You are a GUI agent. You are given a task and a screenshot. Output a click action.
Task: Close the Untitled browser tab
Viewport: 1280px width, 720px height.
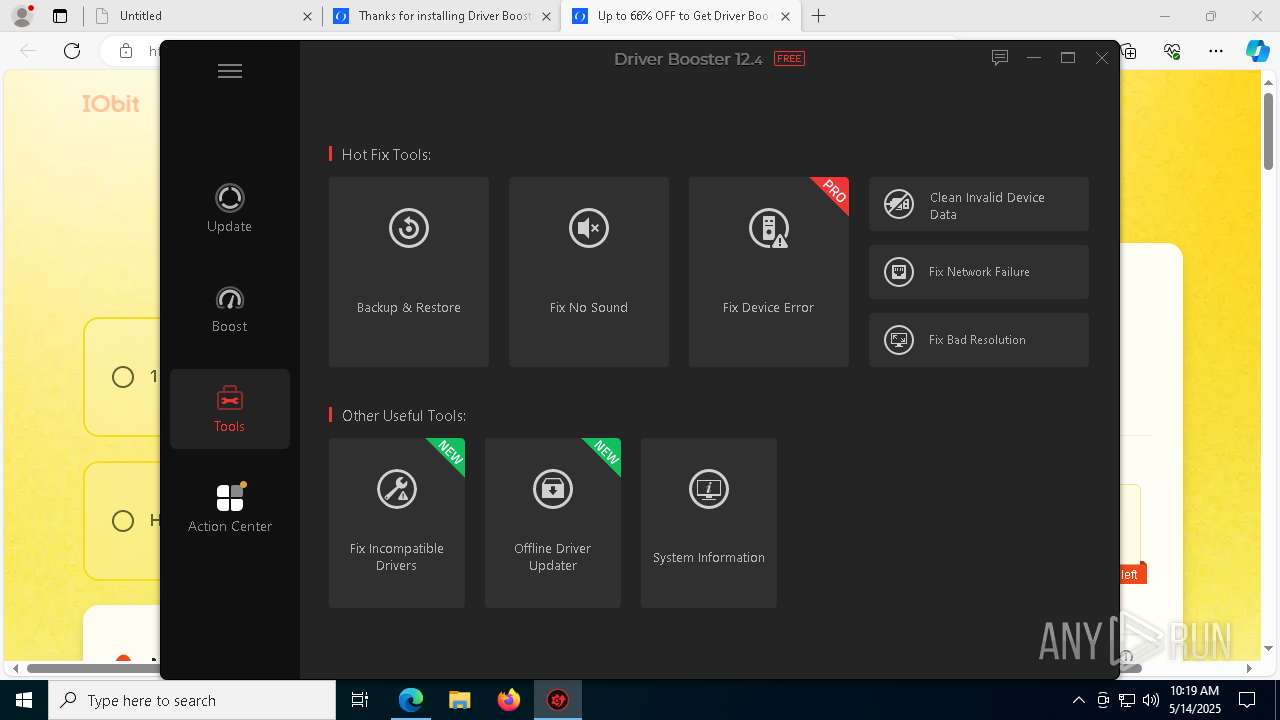(307, 16)
